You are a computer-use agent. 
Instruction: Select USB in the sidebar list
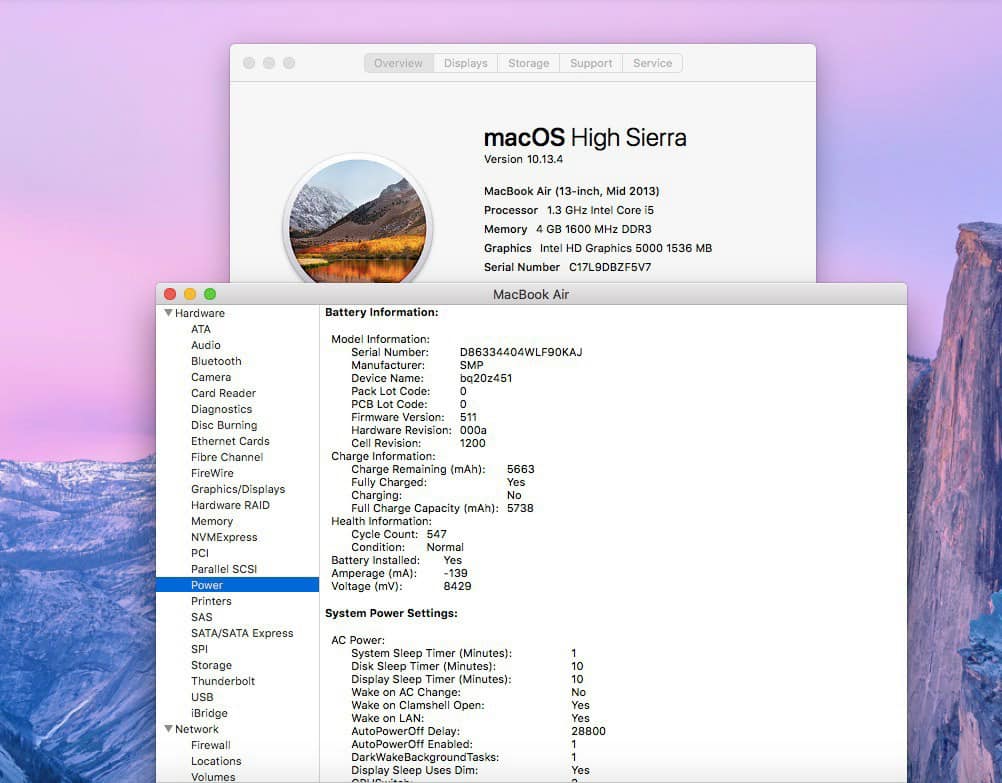click(x=202, y=697)
